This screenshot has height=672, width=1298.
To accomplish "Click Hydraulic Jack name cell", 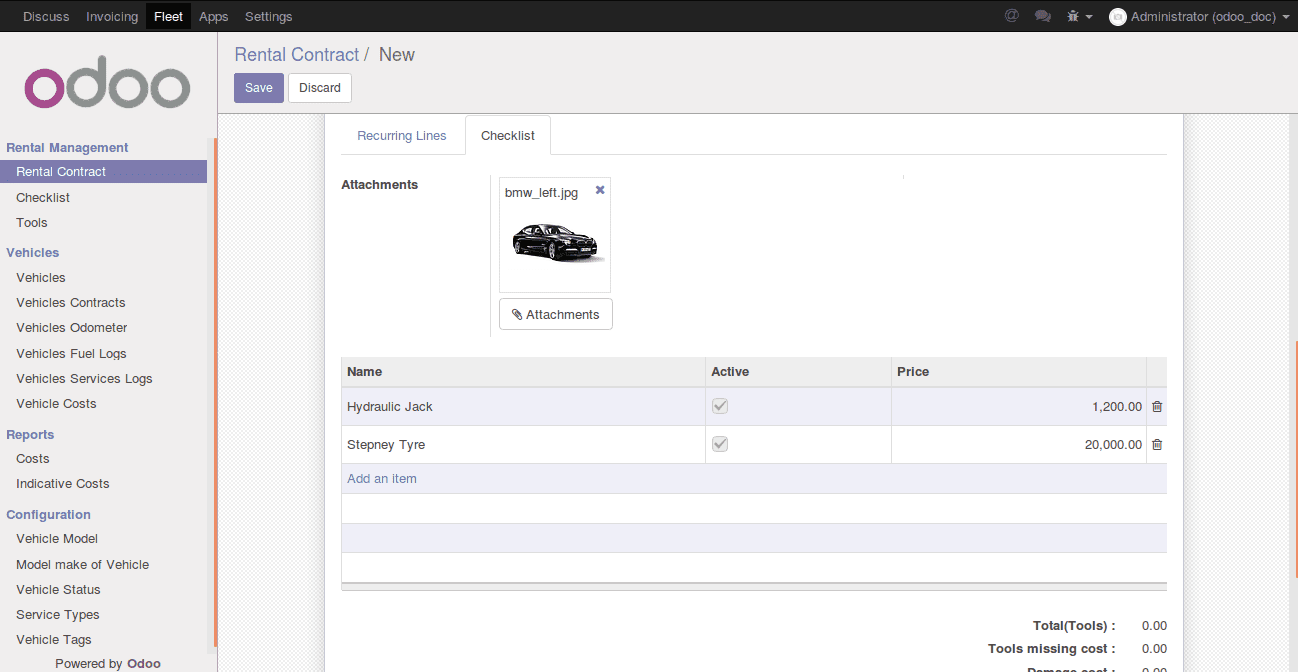I will point(523,407).
